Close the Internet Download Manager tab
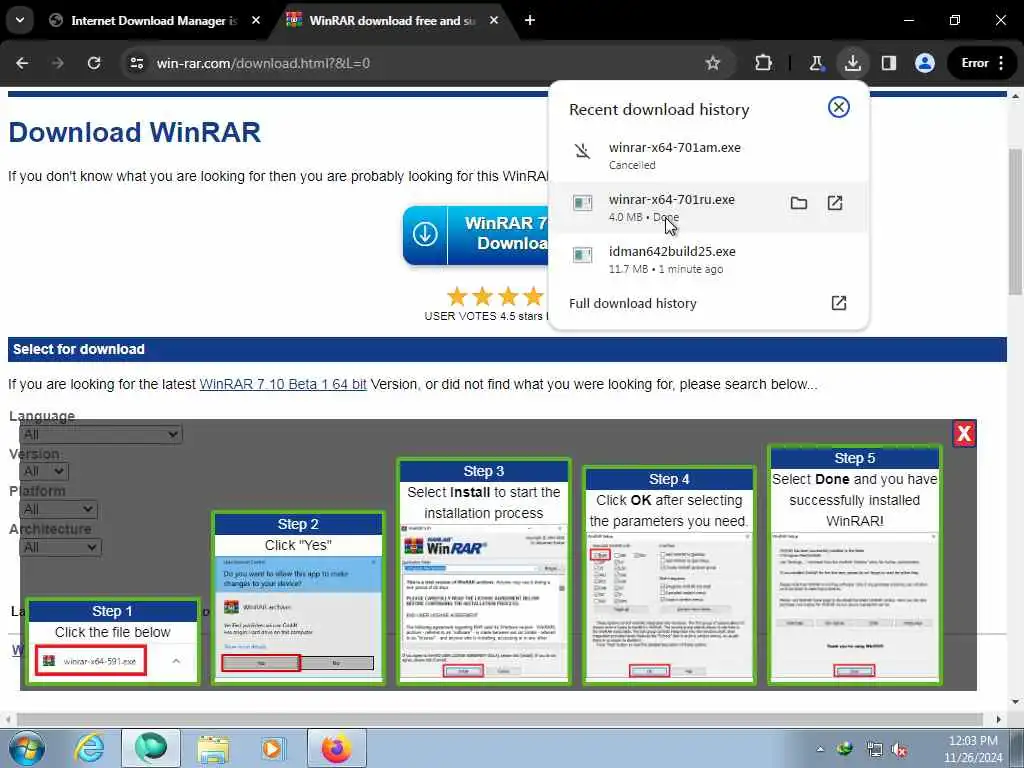1024x768 pixels. tap(255, 21)
